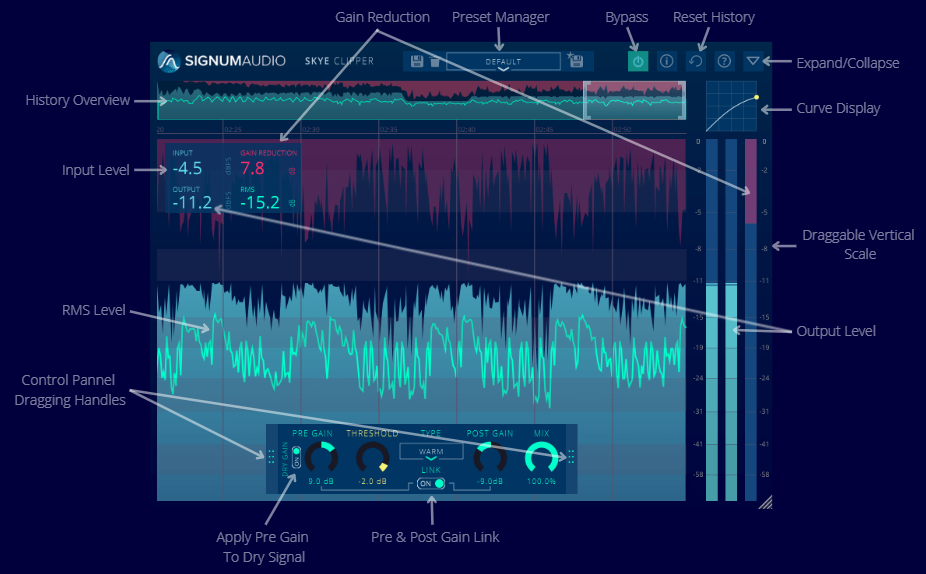Select the 02:35 timeline marker
Screen dimensions: 926x574
(x=389, y=129)
